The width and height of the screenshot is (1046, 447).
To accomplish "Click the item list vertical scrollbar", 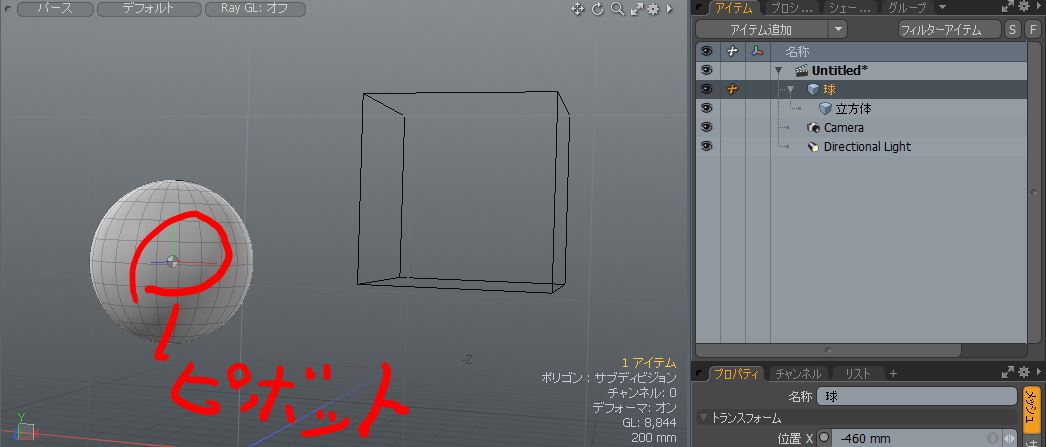I will pyautogui.click(x=1034, y=193).
